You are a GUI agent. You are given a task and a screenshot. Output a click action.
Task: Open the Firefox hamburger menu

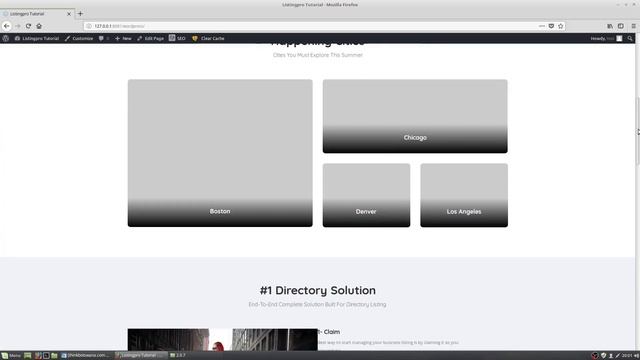click(x=633, y=26)
